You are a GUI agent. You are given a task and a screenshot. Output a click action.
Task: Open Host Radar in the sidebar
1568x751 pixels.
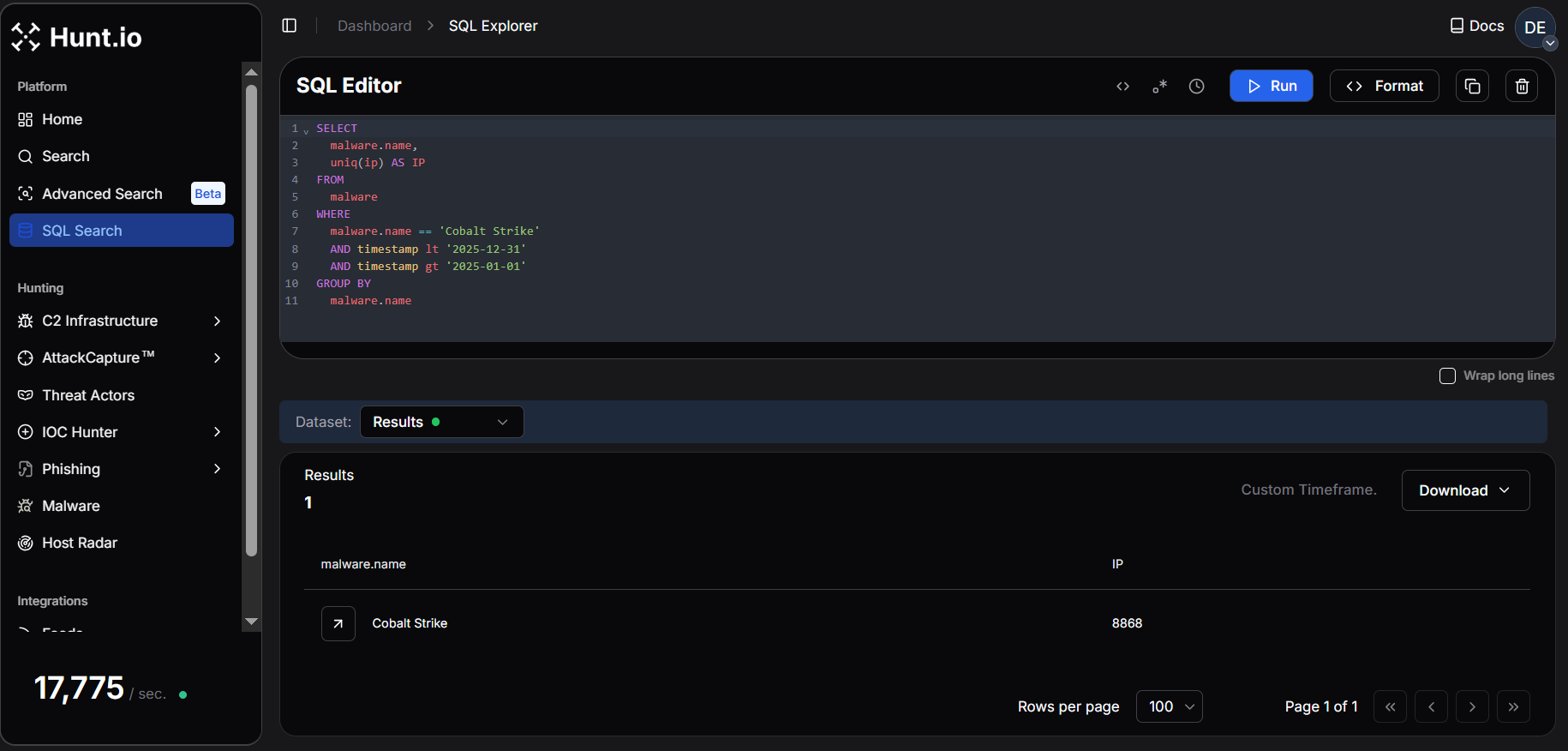click(x=122, y=543)
